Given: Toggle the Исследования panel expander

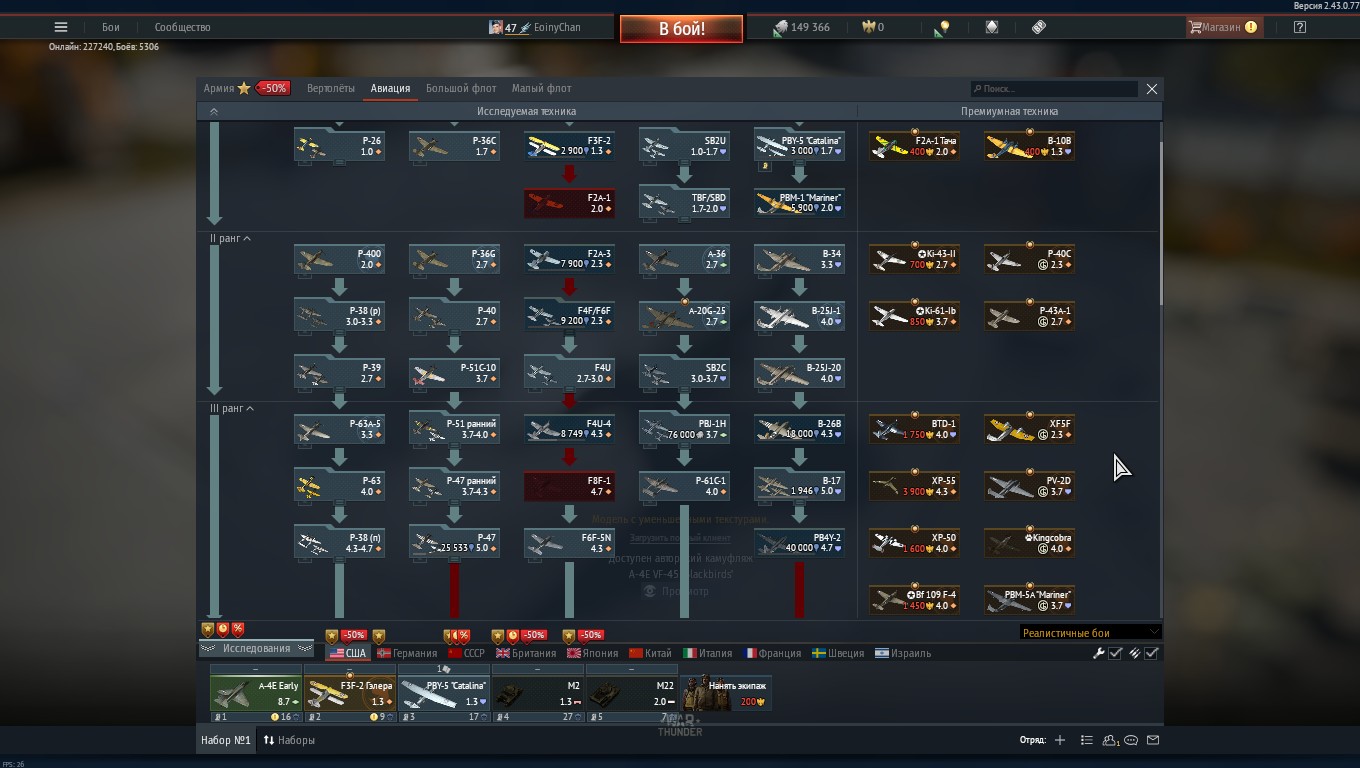Looking at the screenshot, I should point(256,649).
